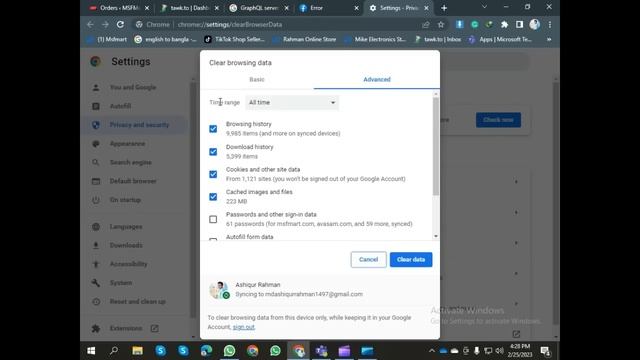The image size is (640, 360).
Task: Click the Clear data button
Action: [411, 260]
